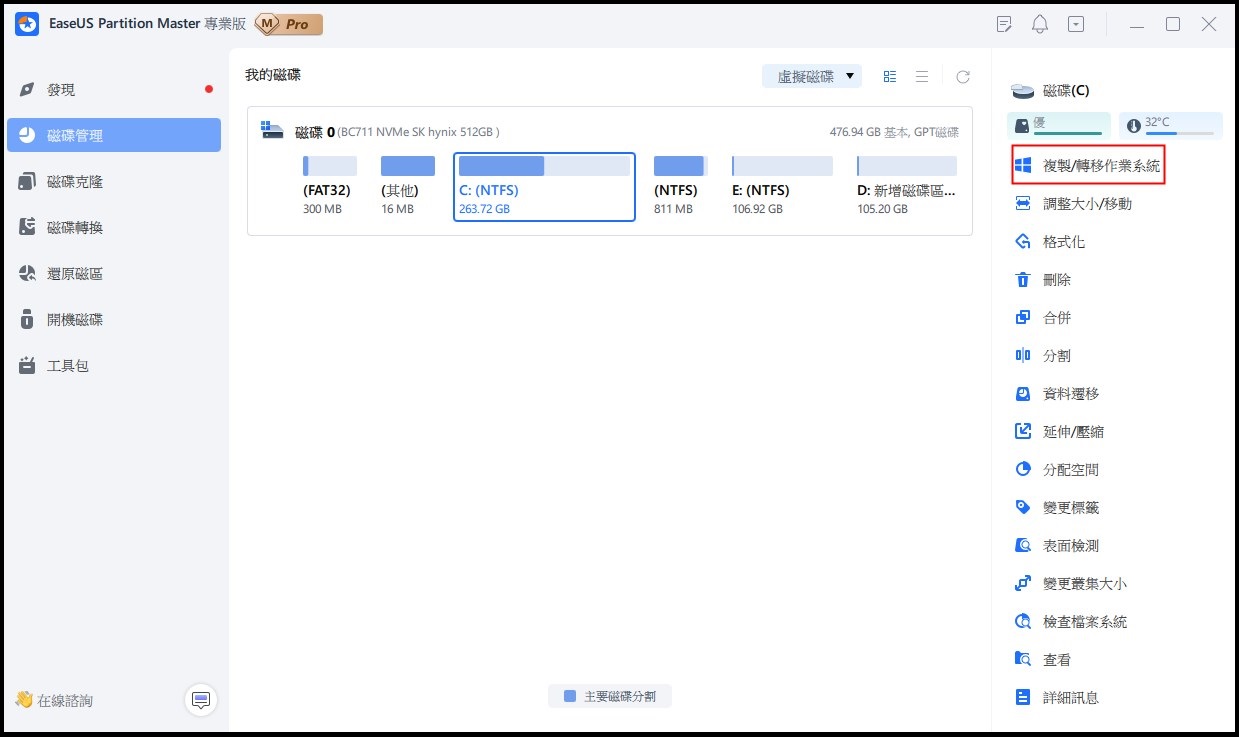Click 刪除 in the operations list
The width and height of the screenshot is (1239, 737).
[1043, 280]
